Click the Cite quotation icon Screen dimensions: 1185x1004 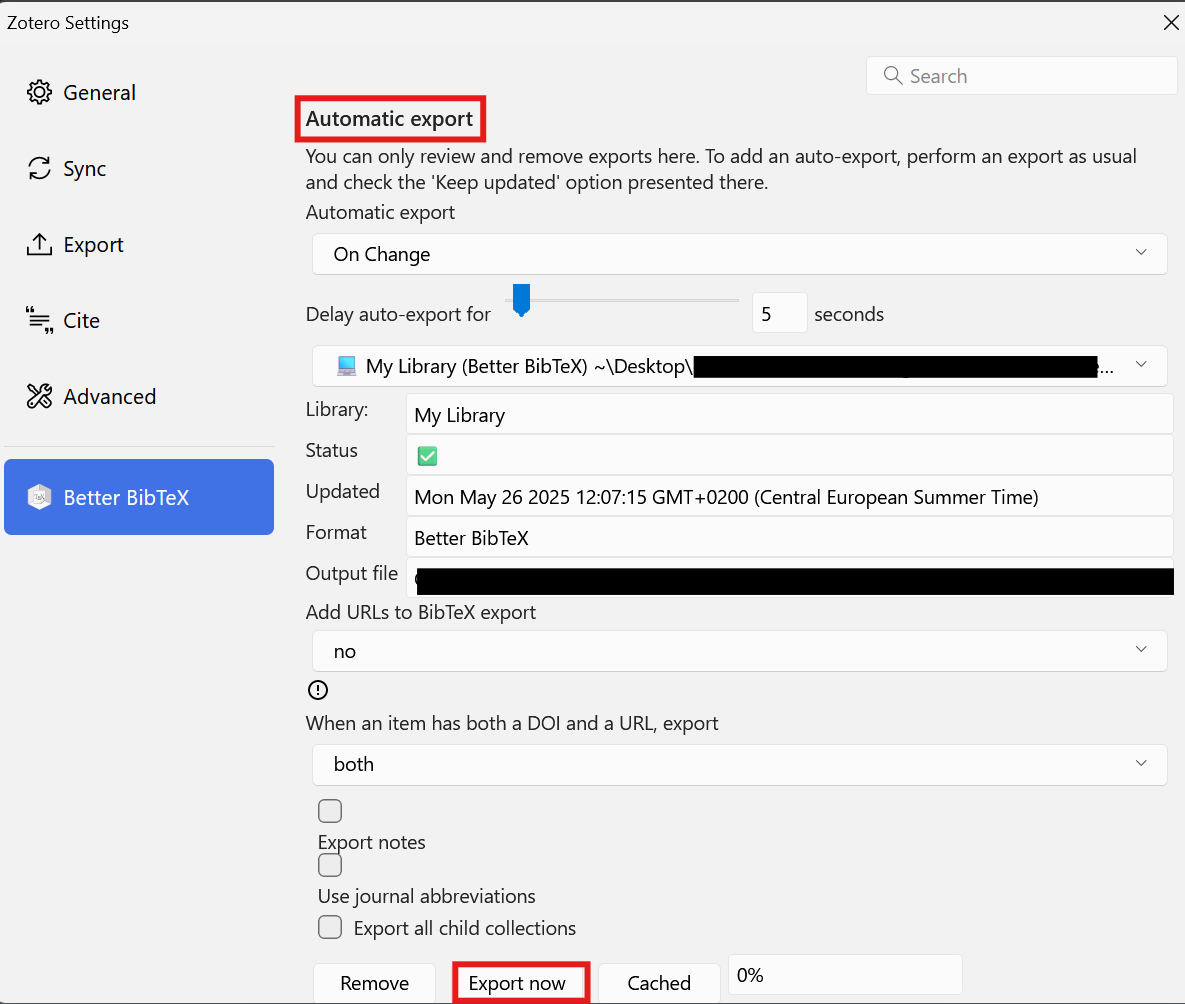(x=39, y=321)
